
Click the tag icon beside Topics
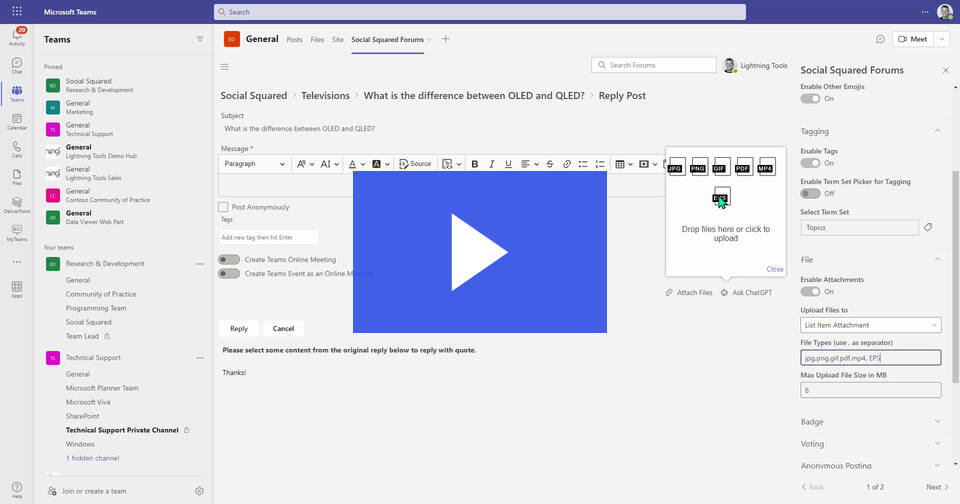tap(928, 227)
